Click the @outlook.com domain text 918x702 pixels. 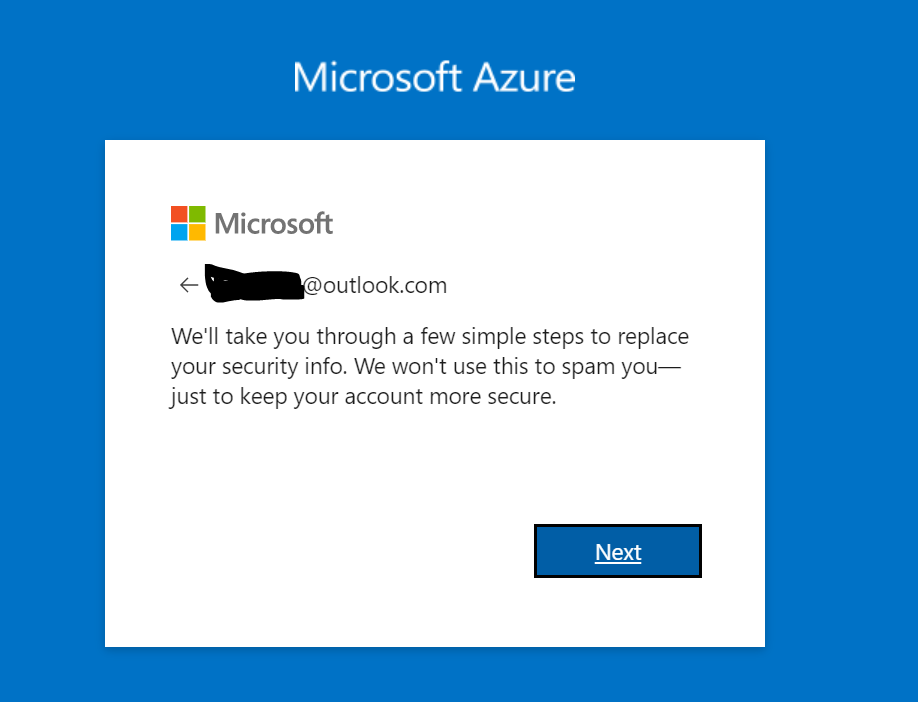click(x=375, y=285)
